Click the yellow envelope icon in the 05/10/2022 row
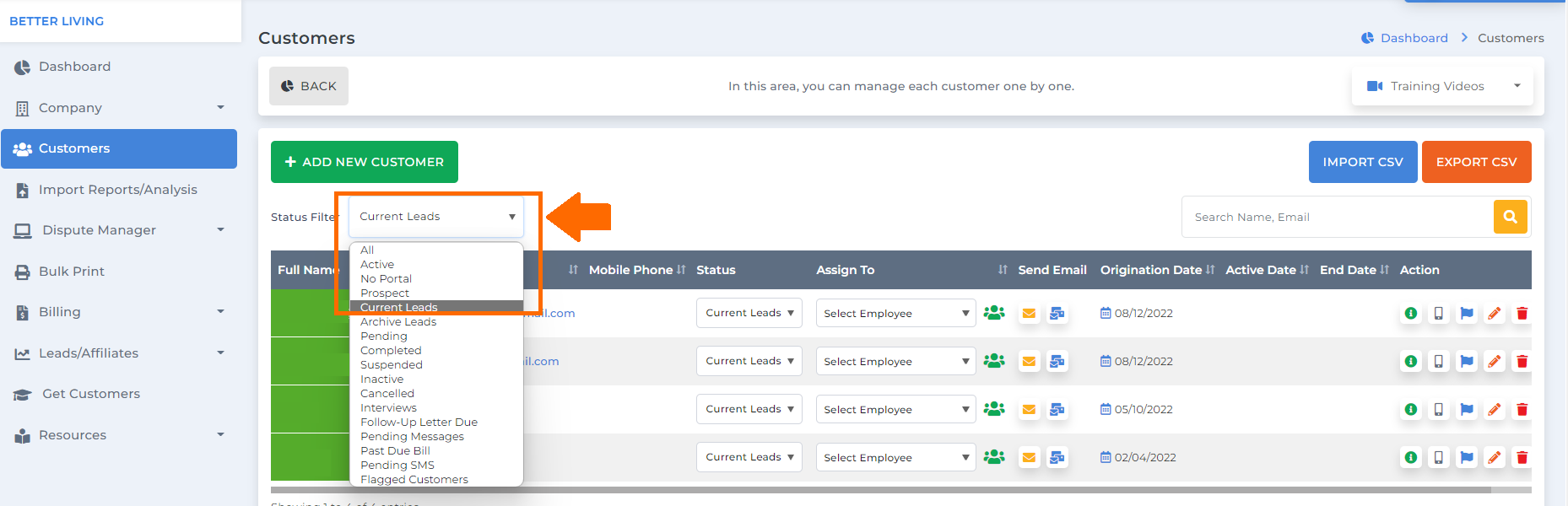The image size is (1568, 506). pyautogui.click(x=1029, y=409)
